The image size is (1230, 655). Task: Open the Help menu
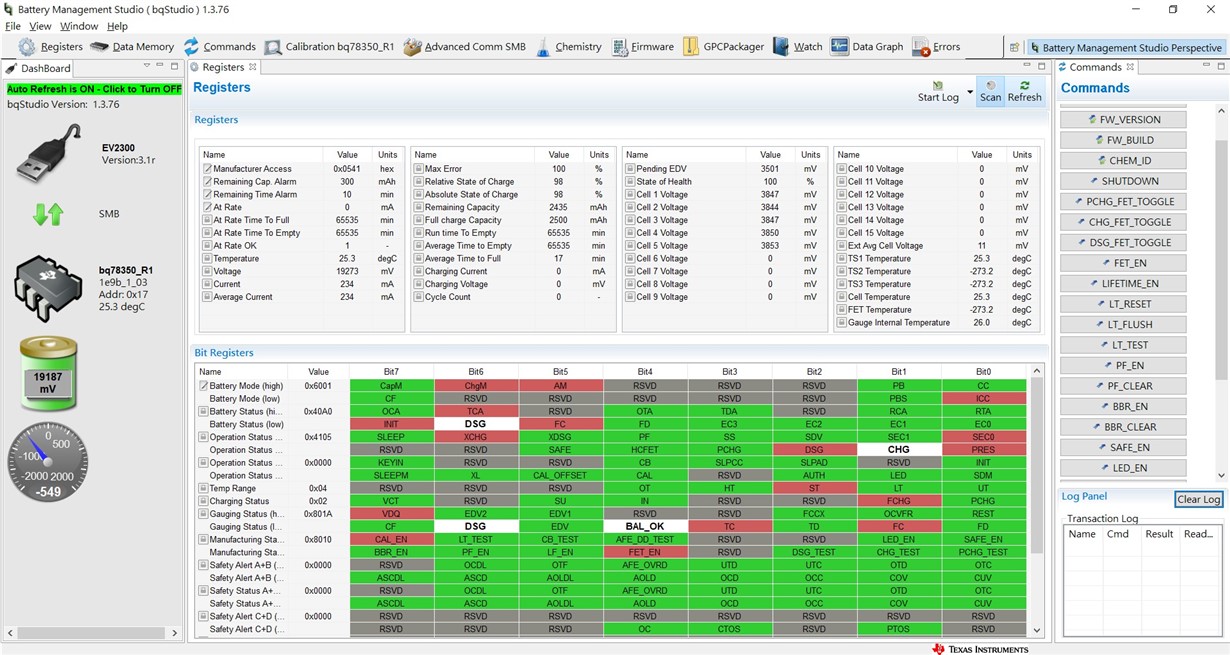coord(117,26)
